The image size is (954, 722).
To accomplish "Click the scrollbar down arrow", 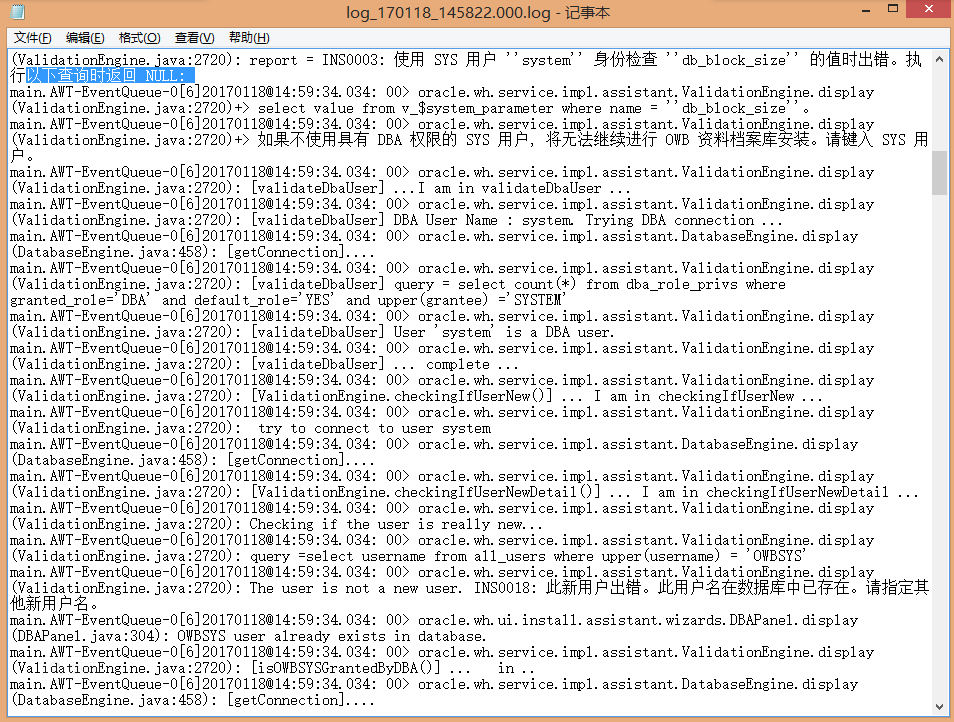I will click(x=939, y=707).
